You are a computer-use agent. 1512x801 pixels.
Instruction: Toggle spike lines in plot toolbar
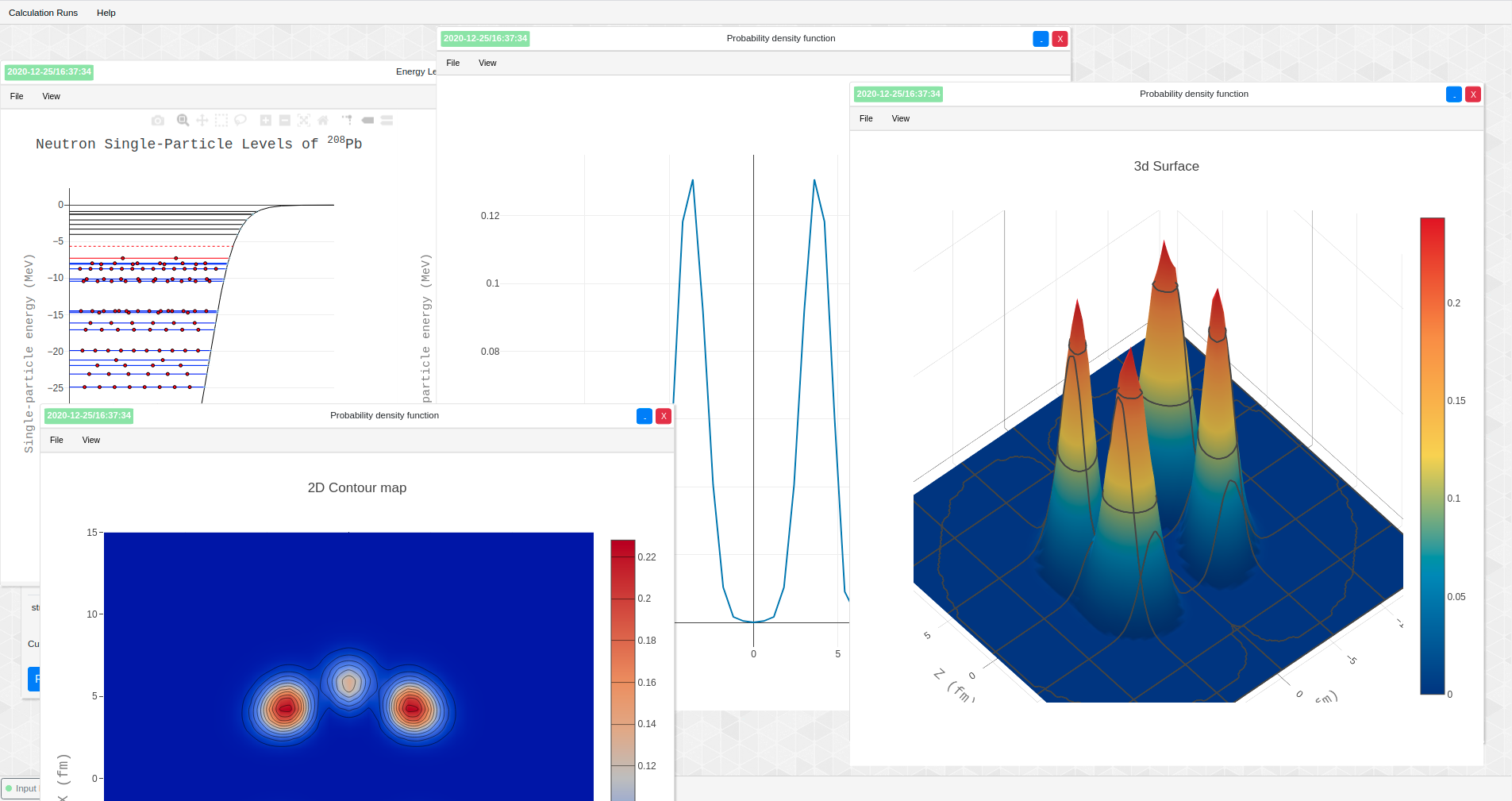(x=347, y=121)
